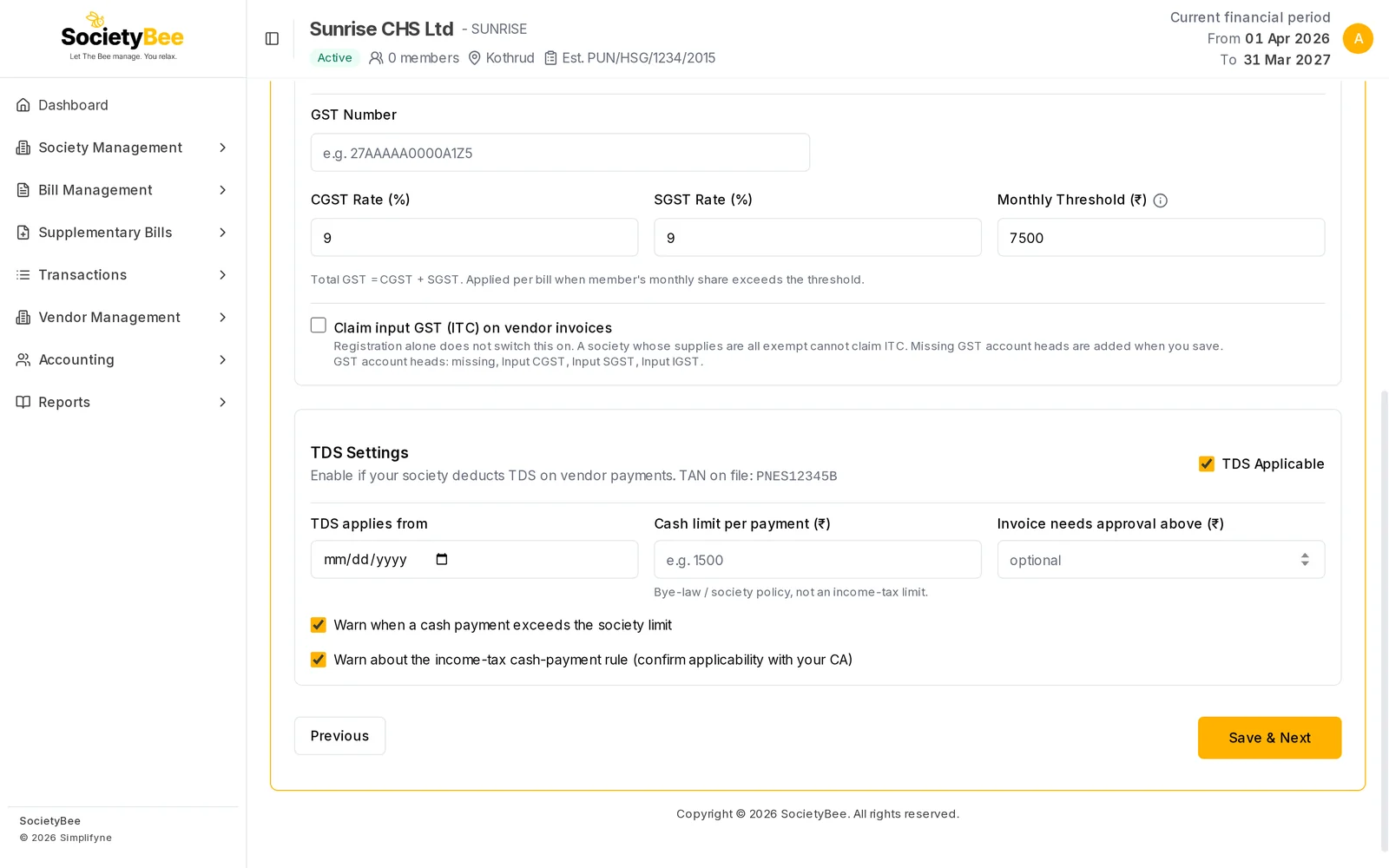The image size is (1389, 868).
Task: Enable Claim input GST (ITC) checkbox
Action: 319,325
